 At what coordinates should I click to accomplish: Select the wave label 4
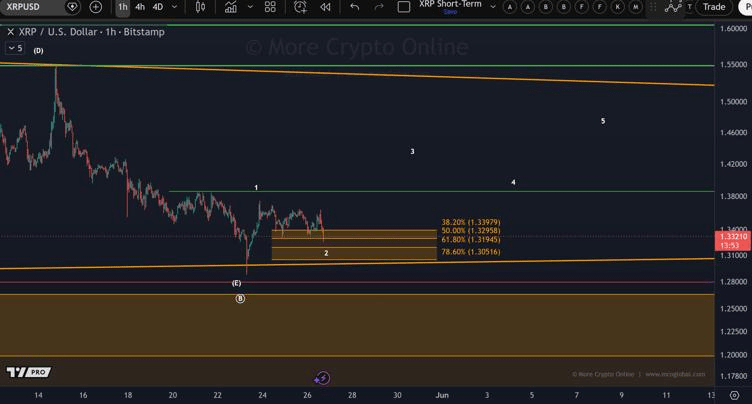point(513,182)
